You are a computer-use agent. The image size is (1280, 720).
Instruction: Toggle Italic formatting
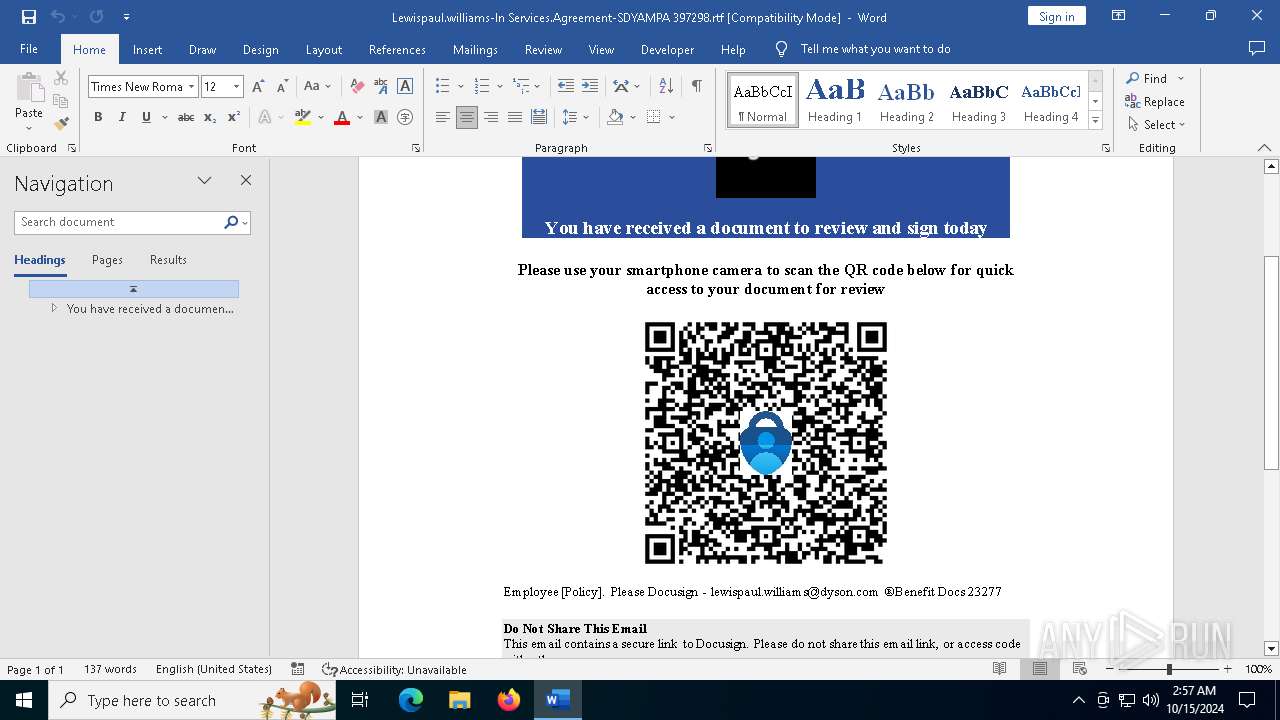(122, 117)
